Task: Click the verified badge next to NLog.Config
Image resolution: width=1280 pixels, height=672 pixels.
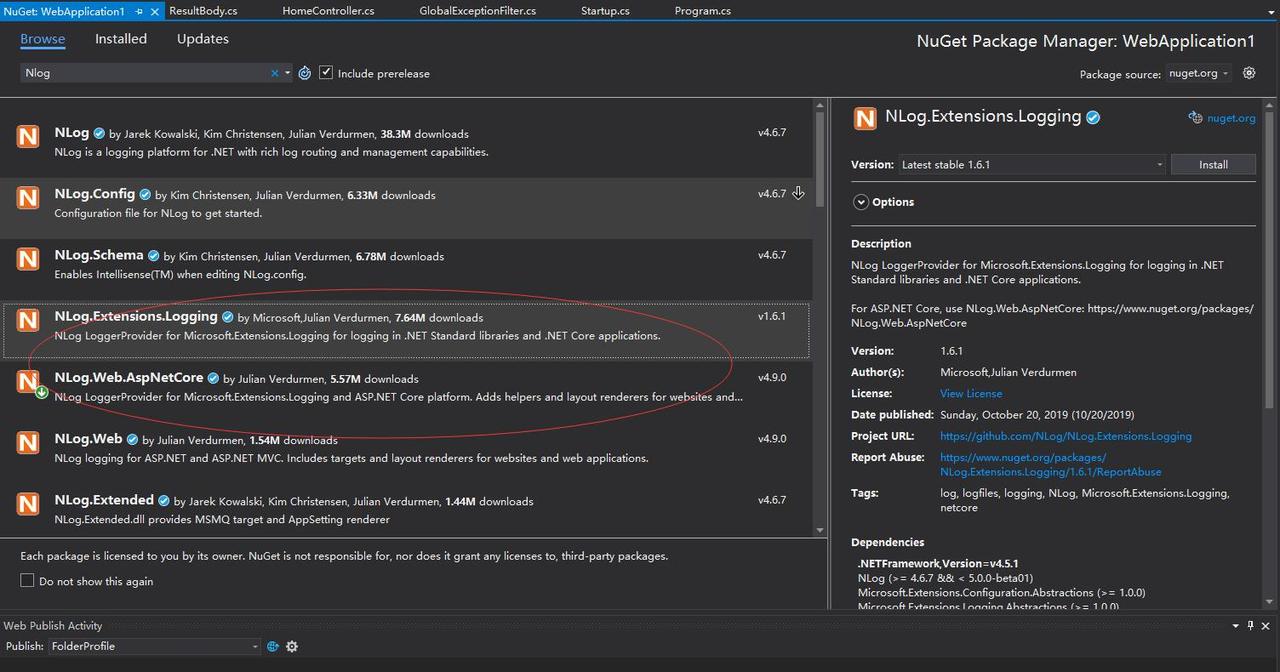Action: pyautogui.click(x=145, y=195)
